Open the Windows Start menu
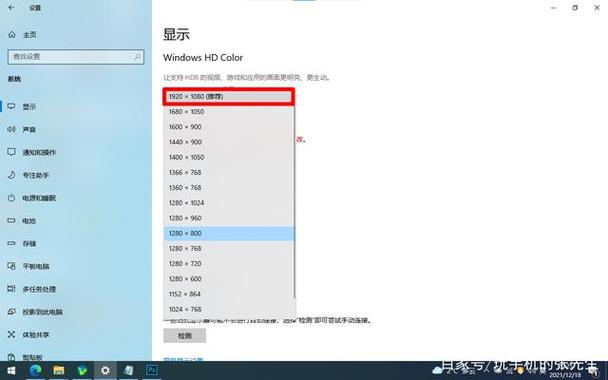Screen dimensions: 608x380 pyautogui.click(x=11, y=371)
